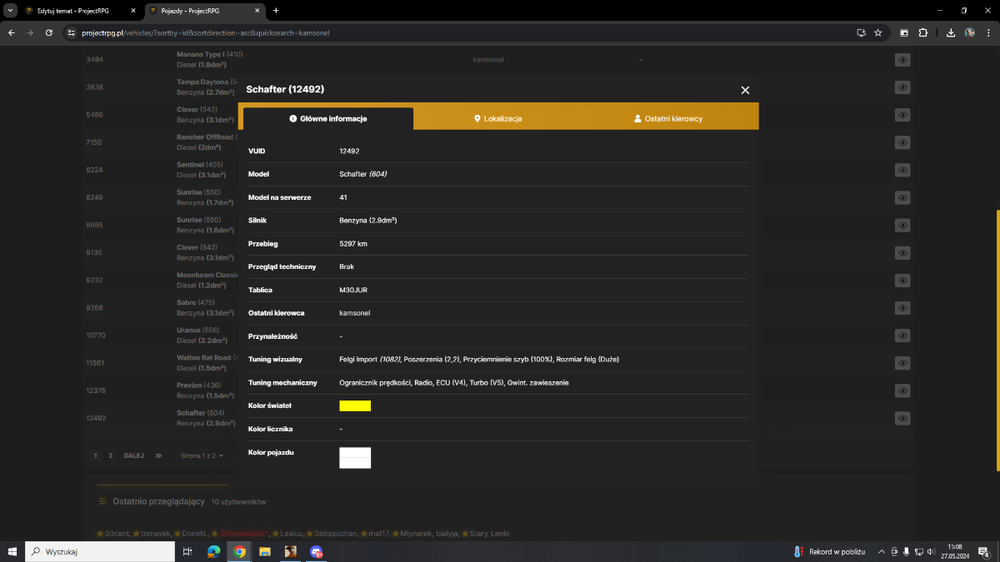Switch to Ostatni kierowcy tab
1000x562 pixels.
[668, 119]
